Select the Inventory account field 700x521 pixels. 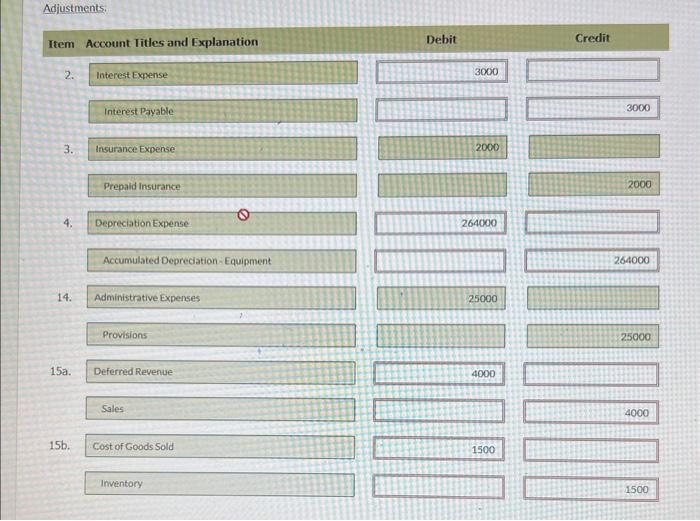(x=220, y=484)
